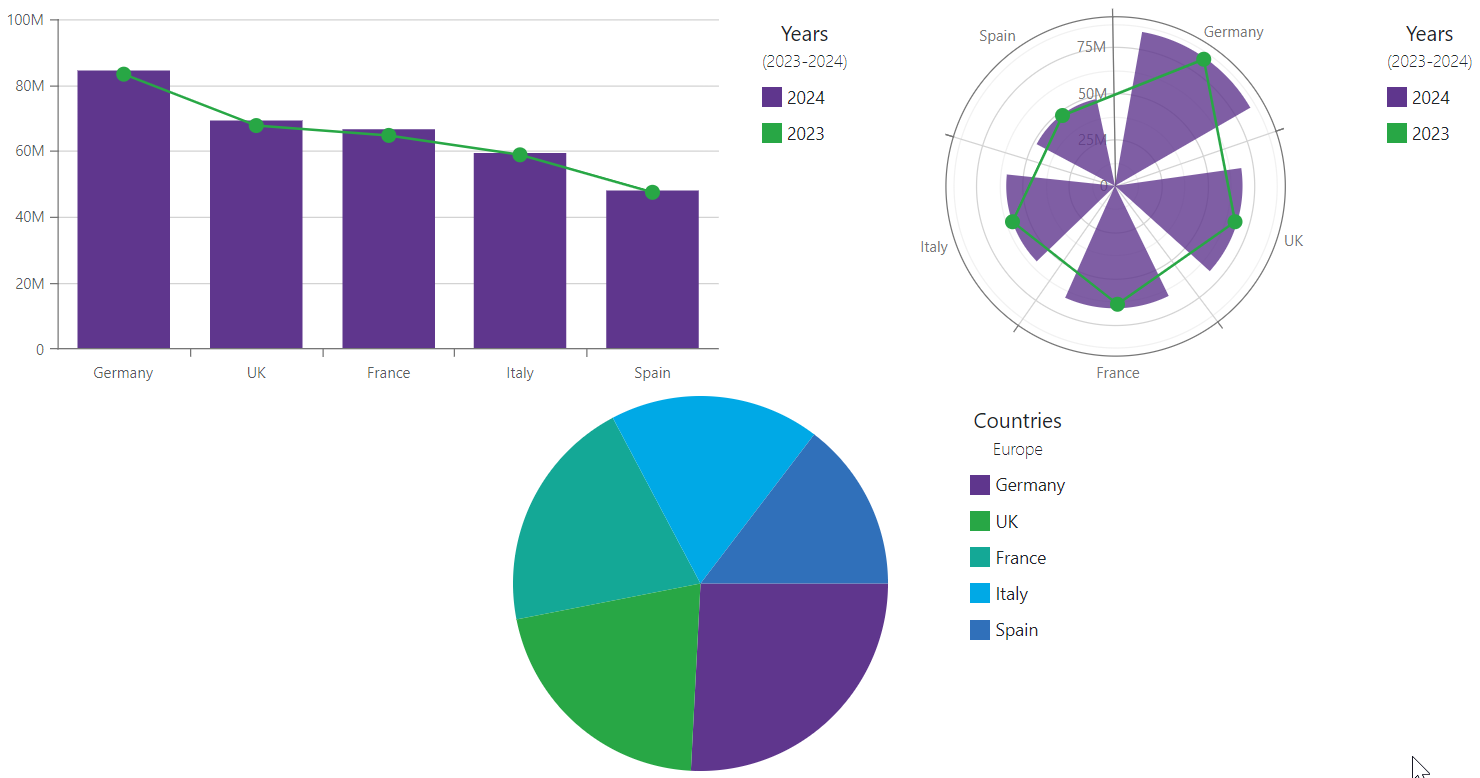The width and height of the screenshot is (1480, 778).
Task: Toggle 2024 label in bar chart legend
Action: [x=806, y=98]
